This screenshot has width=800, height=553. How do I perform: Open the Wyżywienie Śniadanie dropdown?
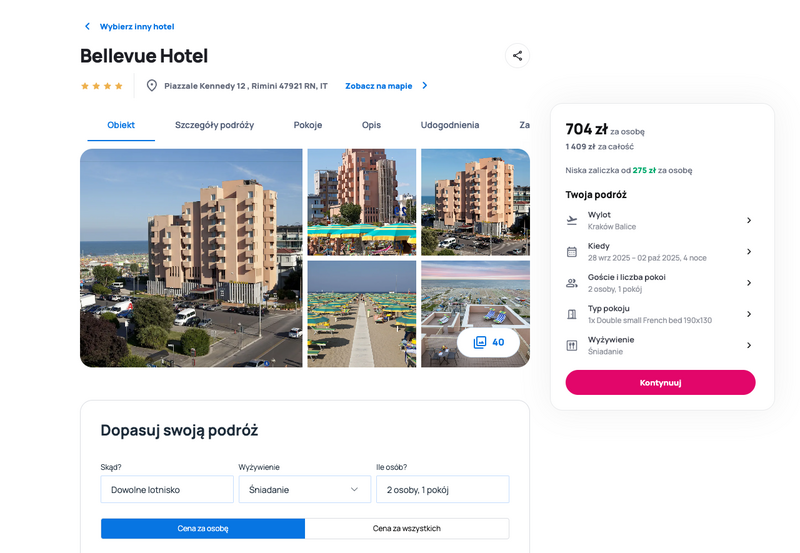coord(305,489)
